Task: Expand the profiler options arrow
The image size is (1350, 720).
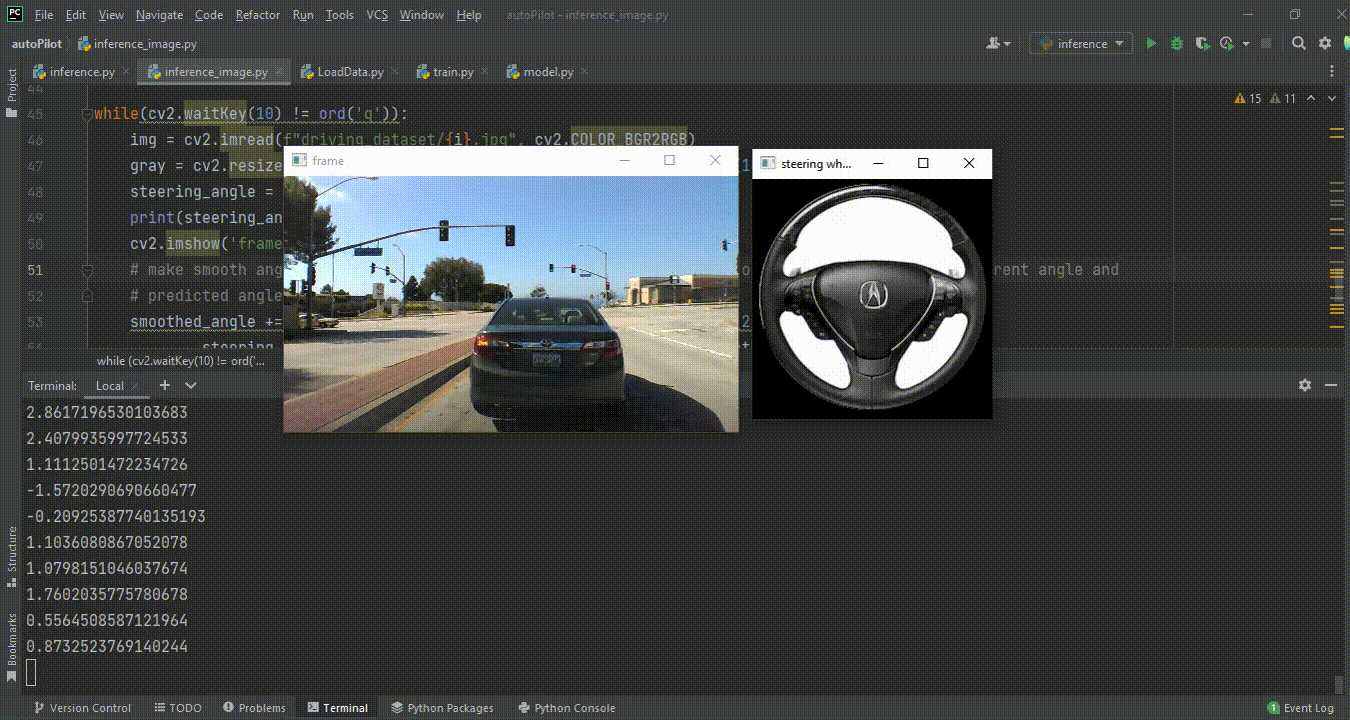Action: point(1246,44)
